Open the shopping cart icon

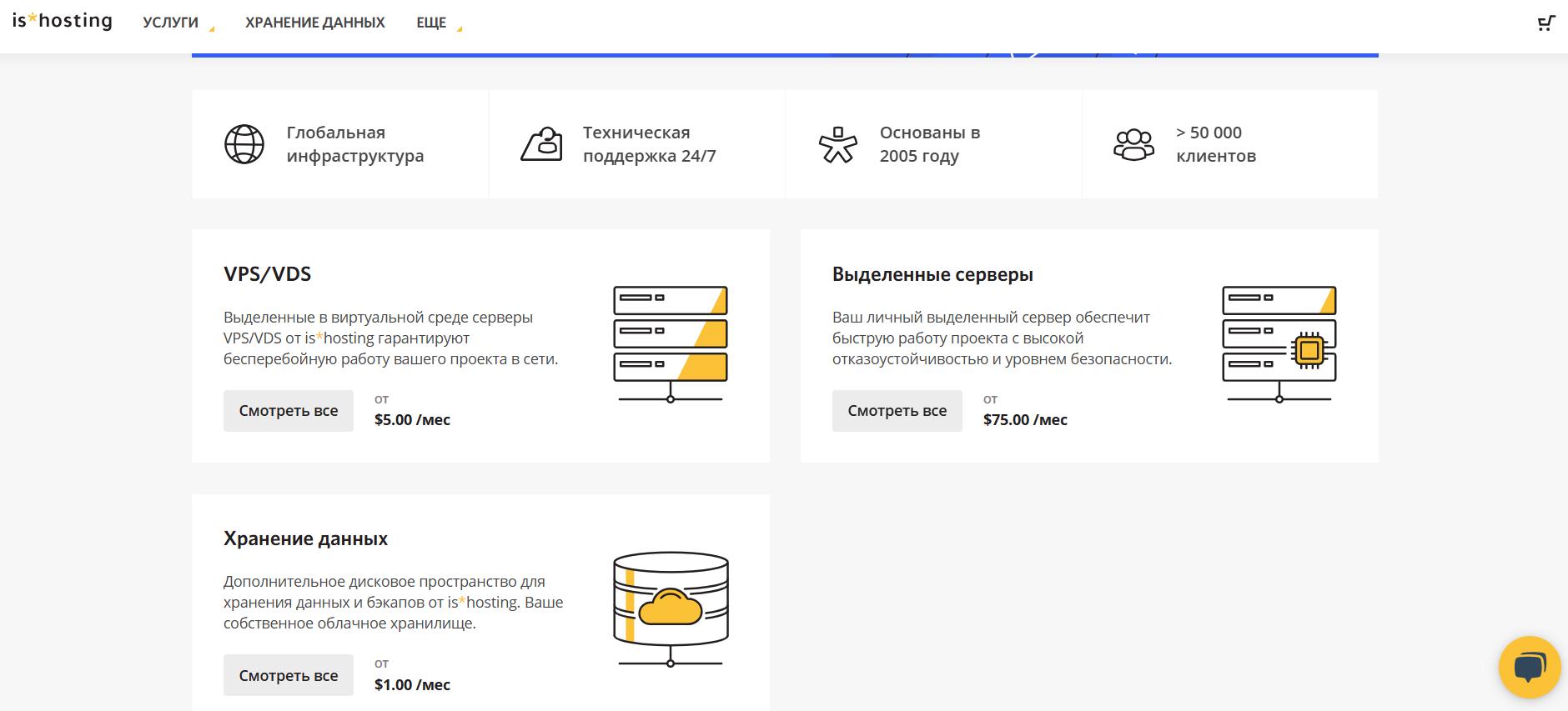[x=1545, y=23]
